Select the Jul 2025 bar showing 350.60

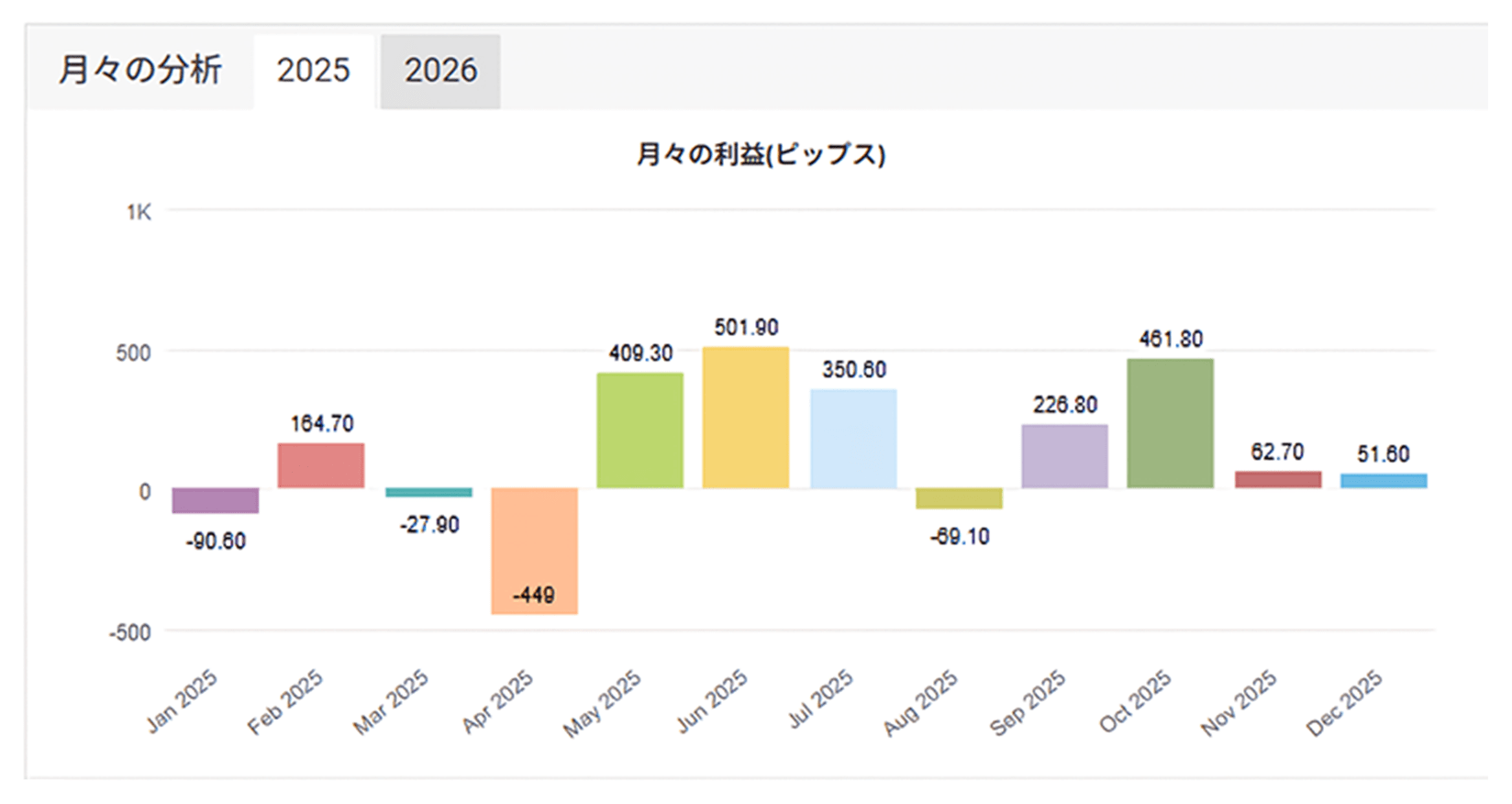(x=851, y=439)
